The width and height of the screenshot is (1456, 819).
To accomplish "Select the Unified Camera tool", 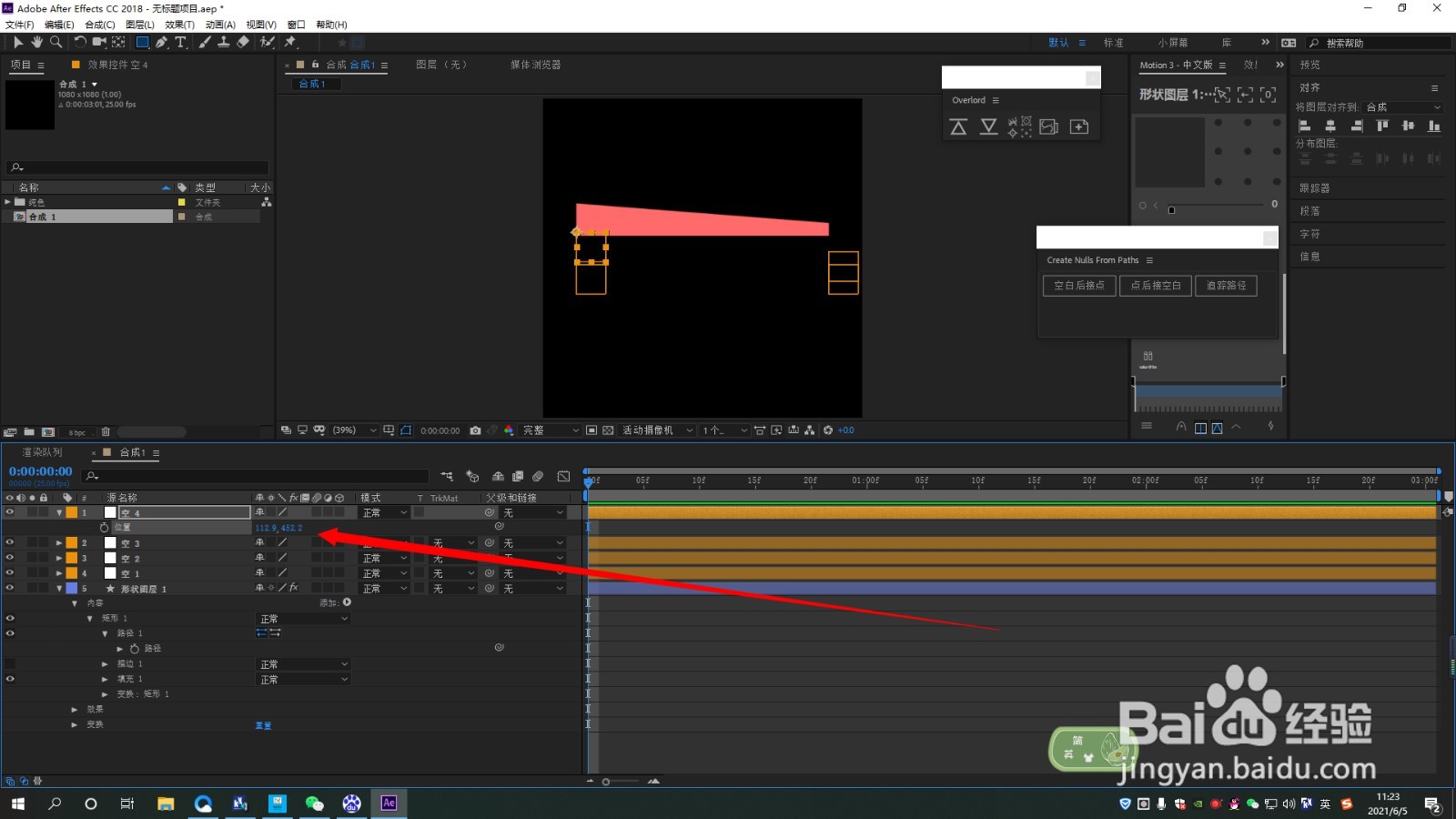I will (x=99, y=42).
